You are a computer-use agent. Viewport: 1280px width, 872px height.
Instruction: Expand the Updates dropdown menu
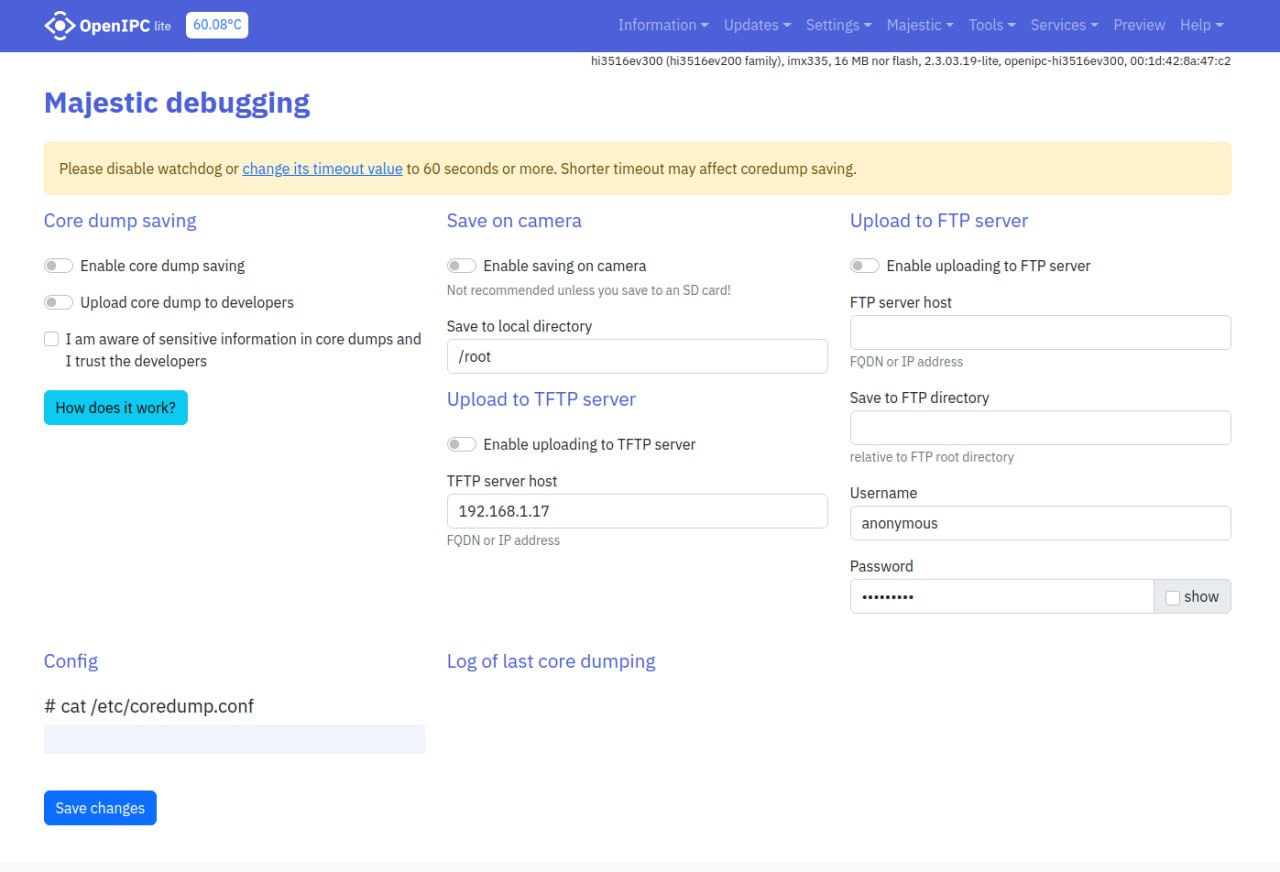pos(757,25)
